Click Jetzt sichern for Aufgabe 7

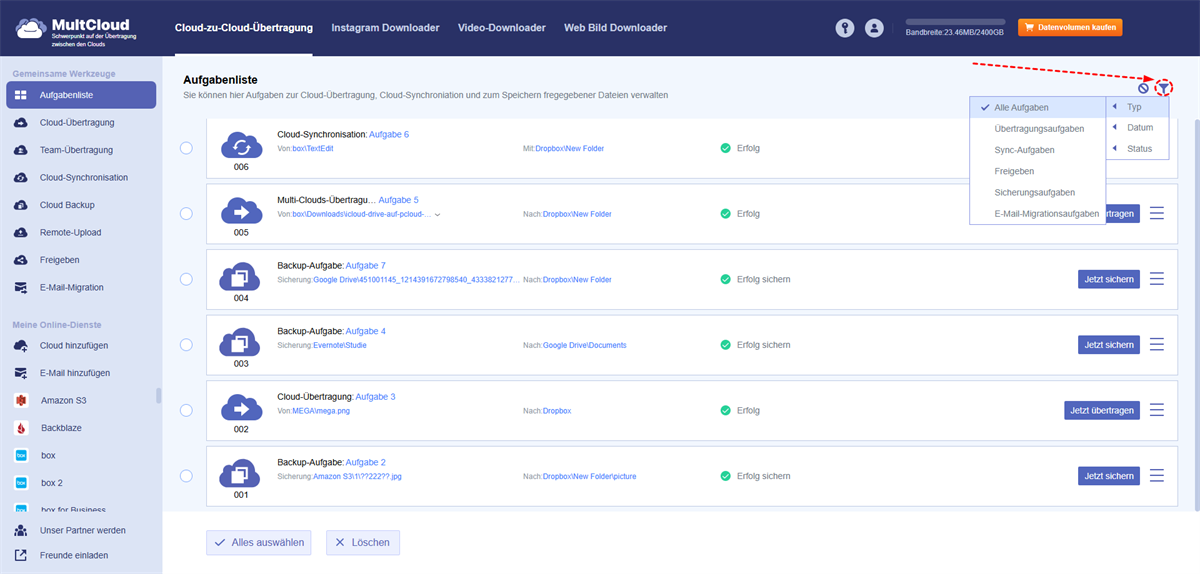[1109, 279]
